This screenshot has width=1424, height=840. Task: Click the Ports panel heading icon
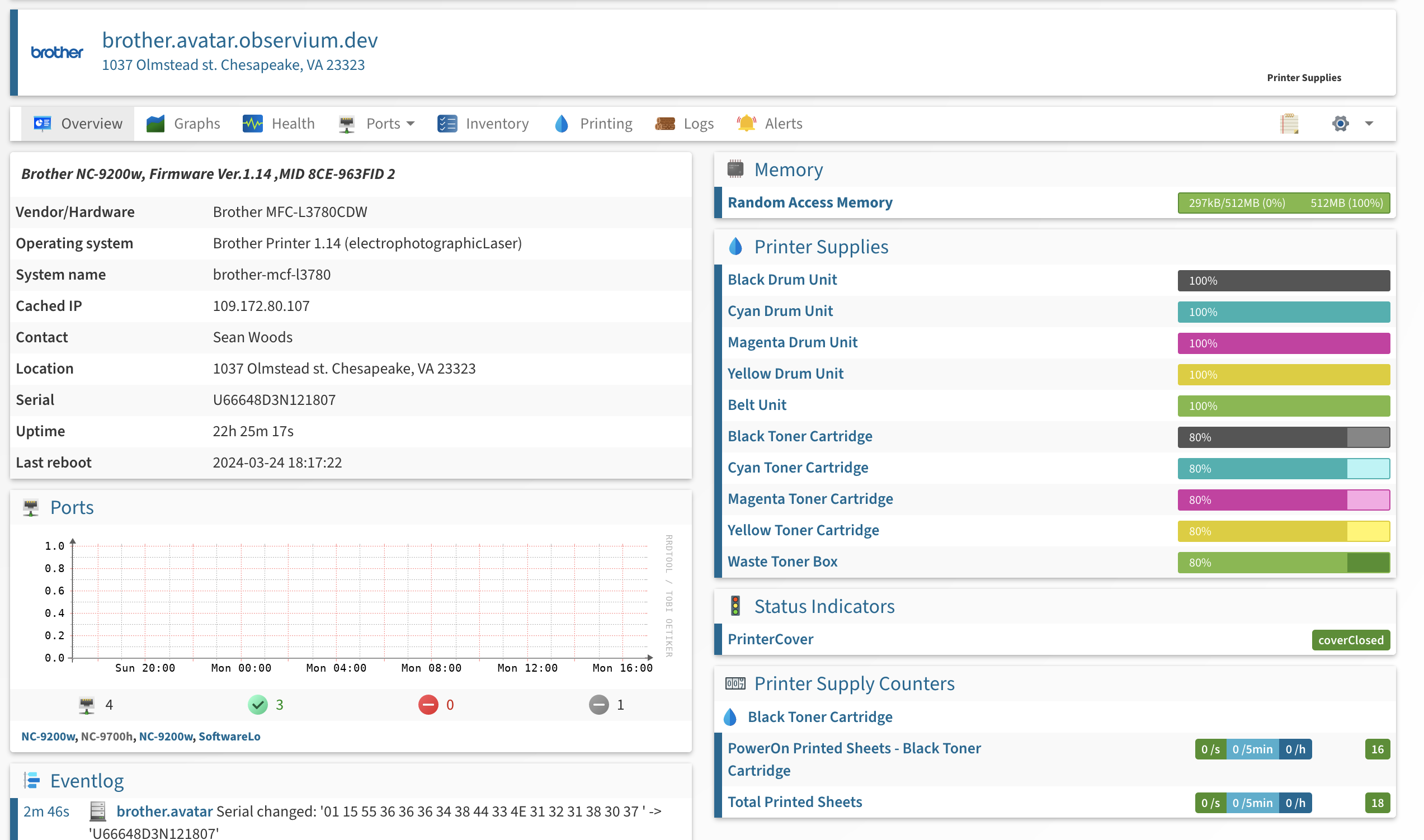pos(31,508)
